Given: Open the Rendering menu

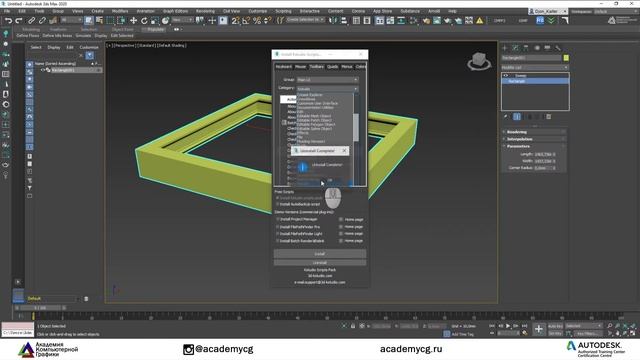Looking at the screenshot, I should tap(205, 11).
